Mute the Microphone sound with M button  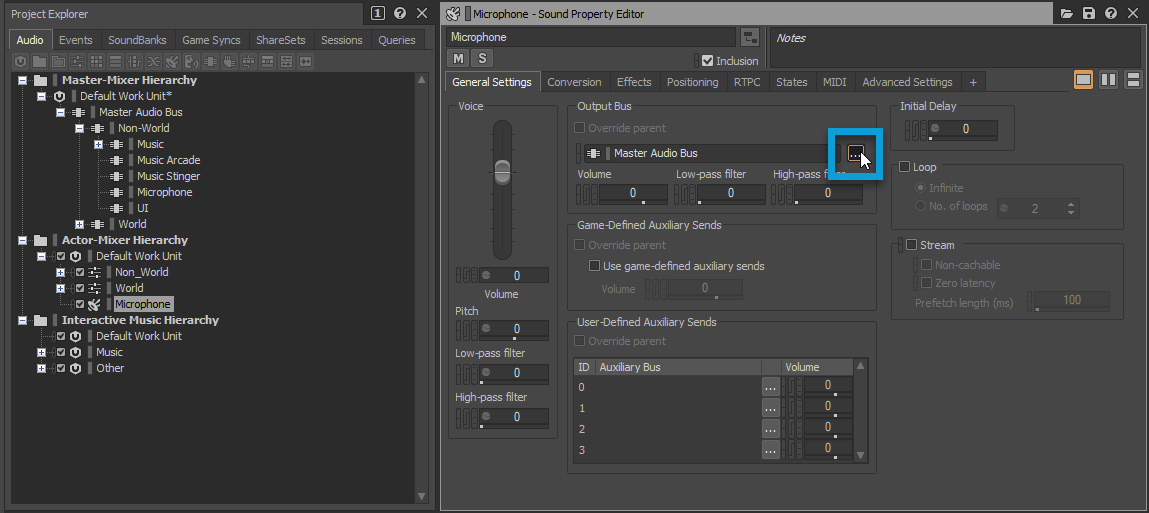(x=459, y=59)
